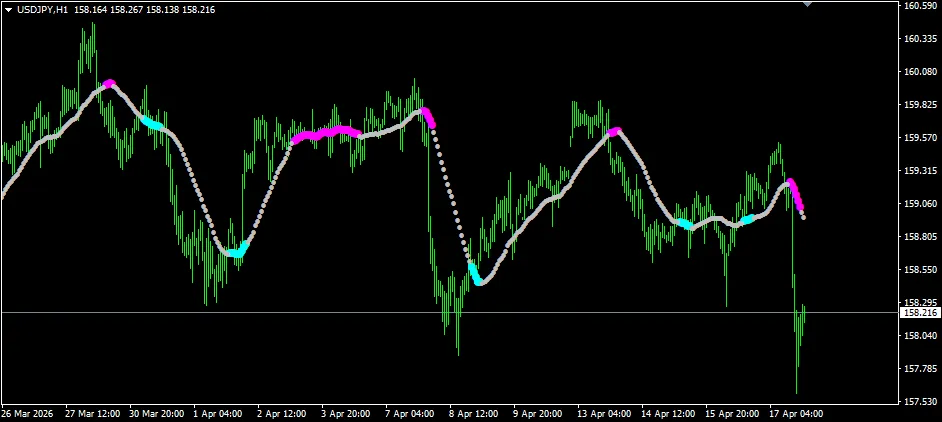
Task: Click the 30 Mar 20:00 time label
Action: [157, 414]
